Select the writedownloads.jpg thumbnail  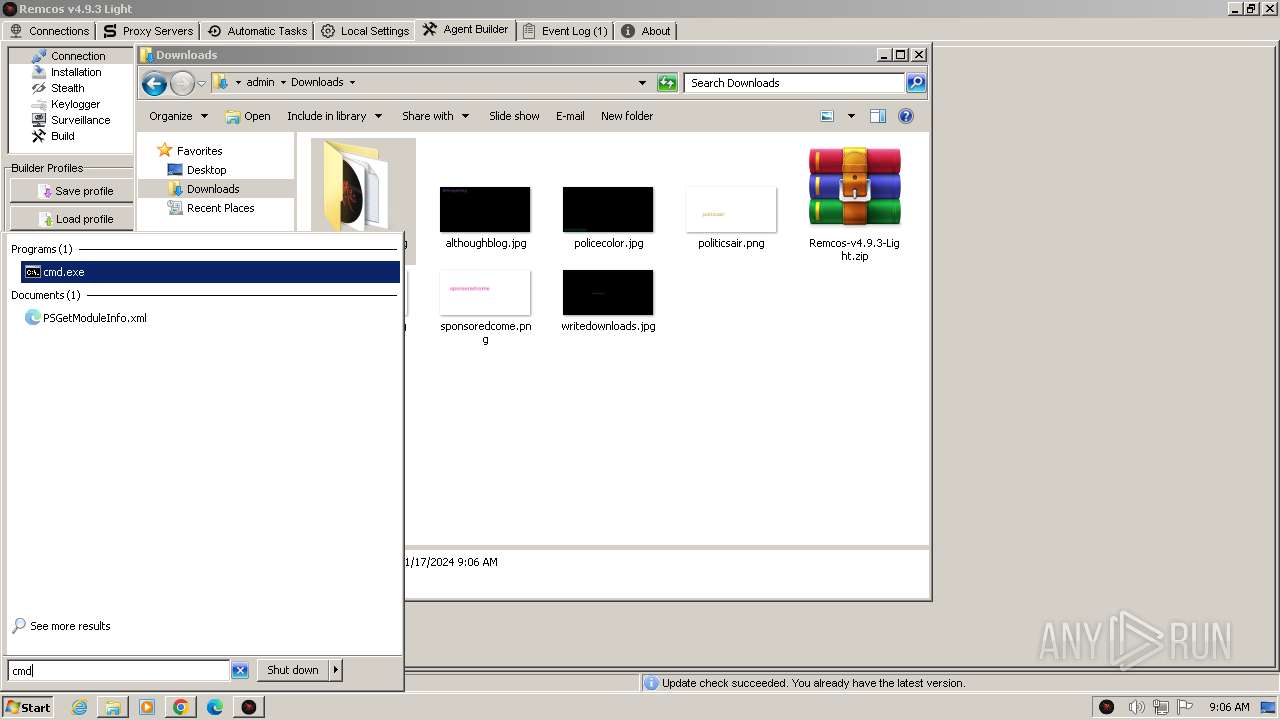click(608, 292)
